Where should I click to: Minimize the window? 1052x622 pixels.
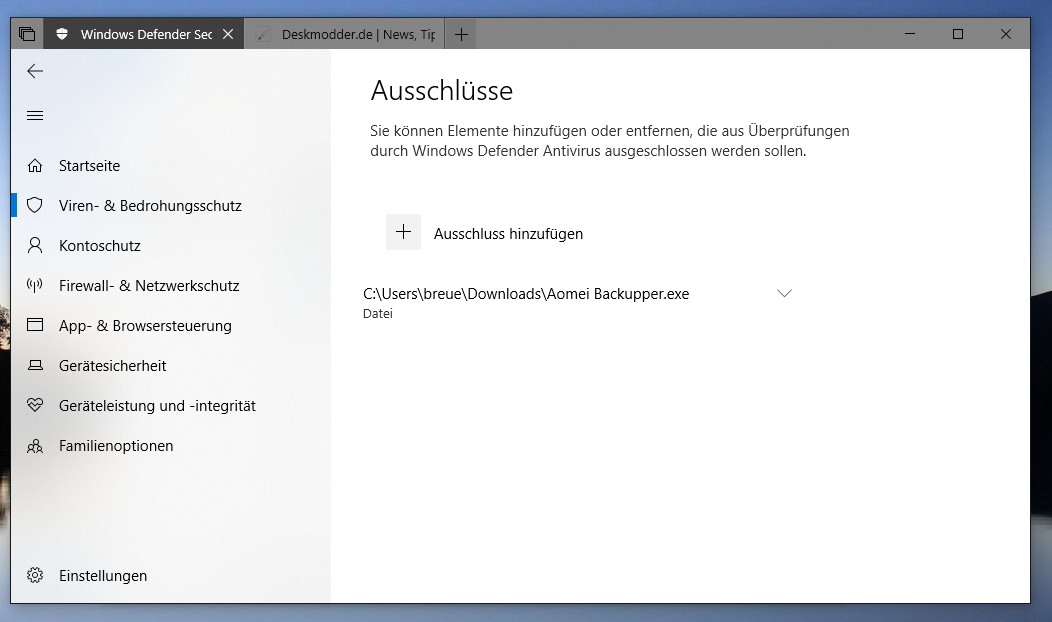910,34
